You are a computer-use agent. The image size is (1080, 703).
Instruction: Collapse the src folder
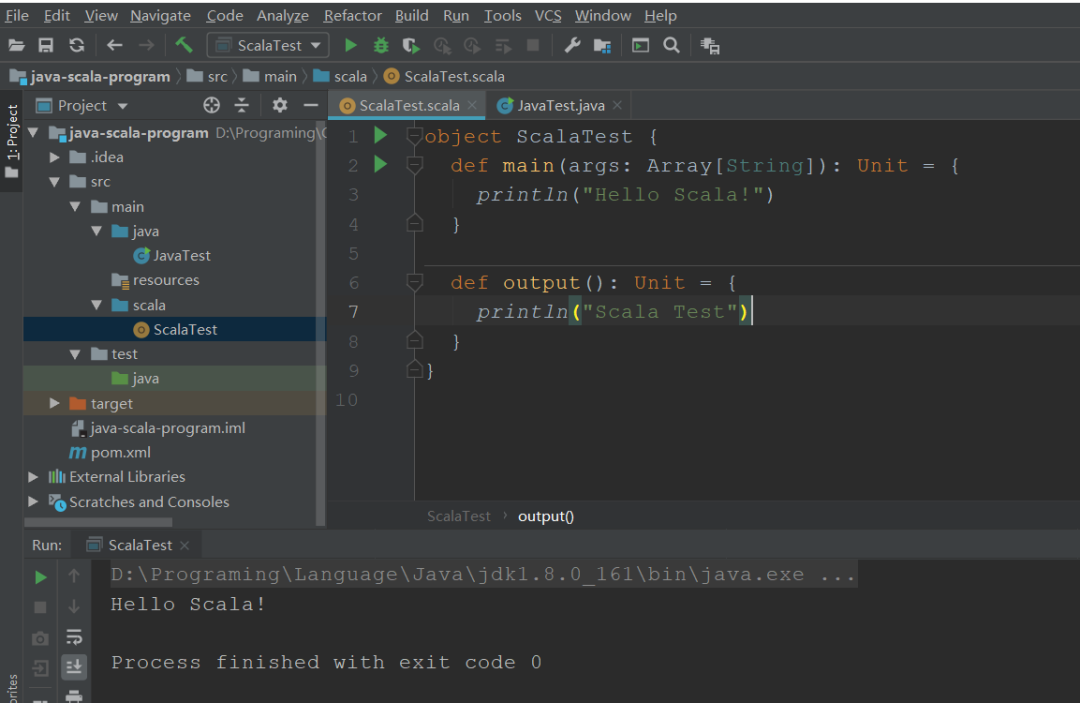[x=54, y=182]
